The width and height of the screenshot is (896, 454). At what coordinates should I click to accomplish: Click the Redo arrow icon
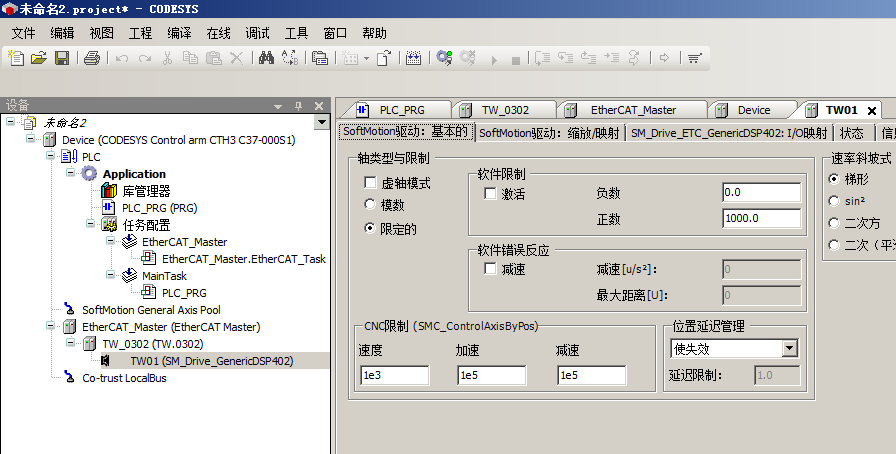145,58
